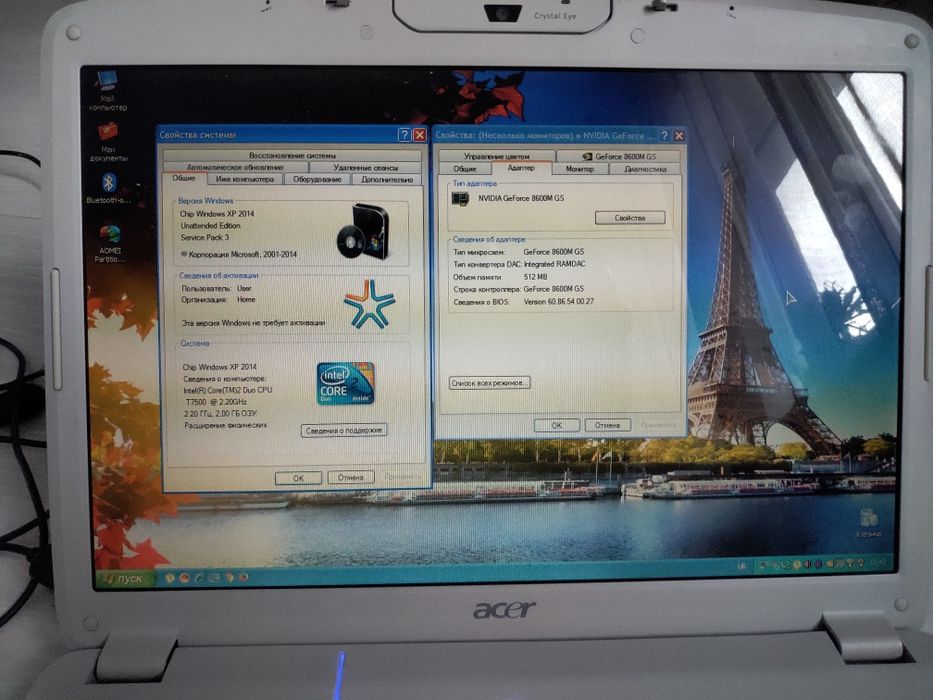Viewport: 933px width, 700px height.
Task: Open Удаленные сеансы tab
Action: click(365, 167)
